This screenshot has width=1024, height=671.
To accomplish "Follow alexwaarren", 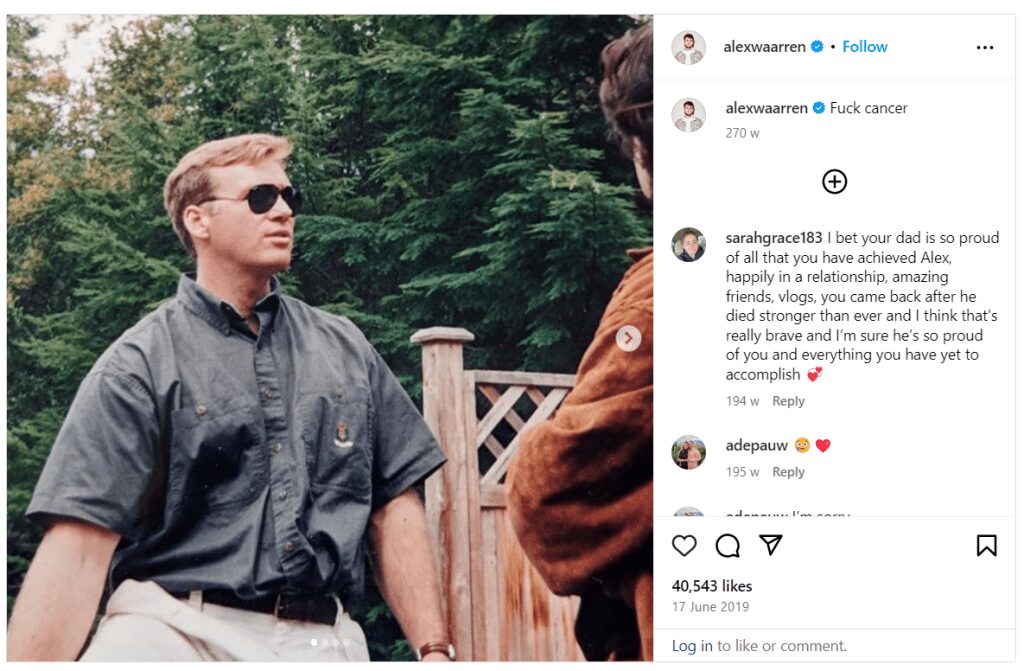I will click(x=865, y=46).
